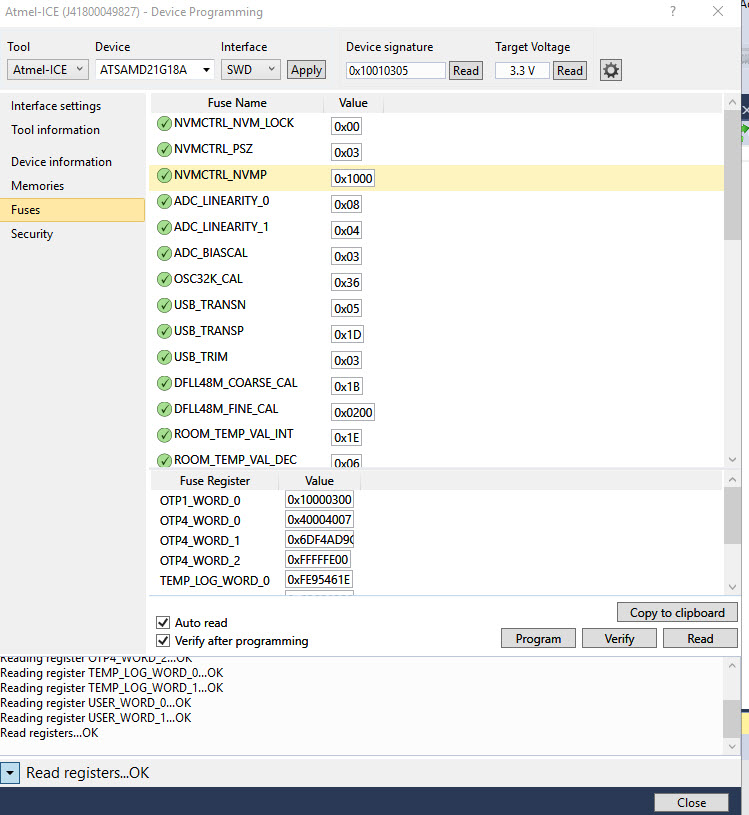Open the Tool dropdown showing Atmel-ICE
749x815 pixels.
click(47, 70)
